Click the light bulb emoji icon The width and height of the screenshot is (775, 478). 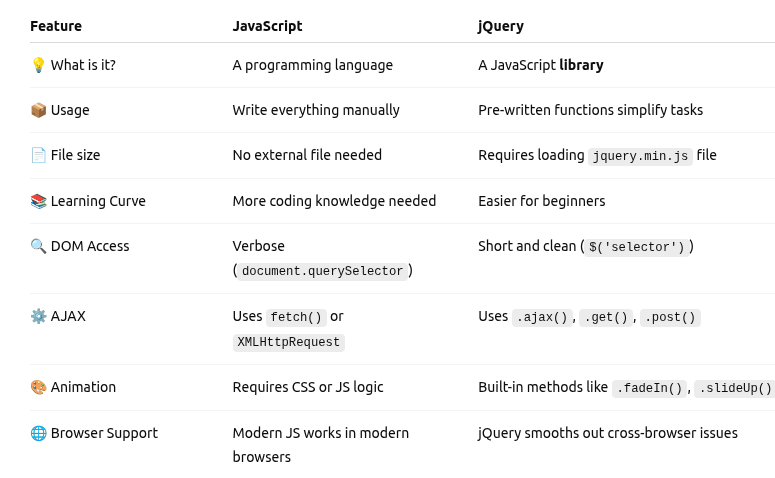click(39, 65)
